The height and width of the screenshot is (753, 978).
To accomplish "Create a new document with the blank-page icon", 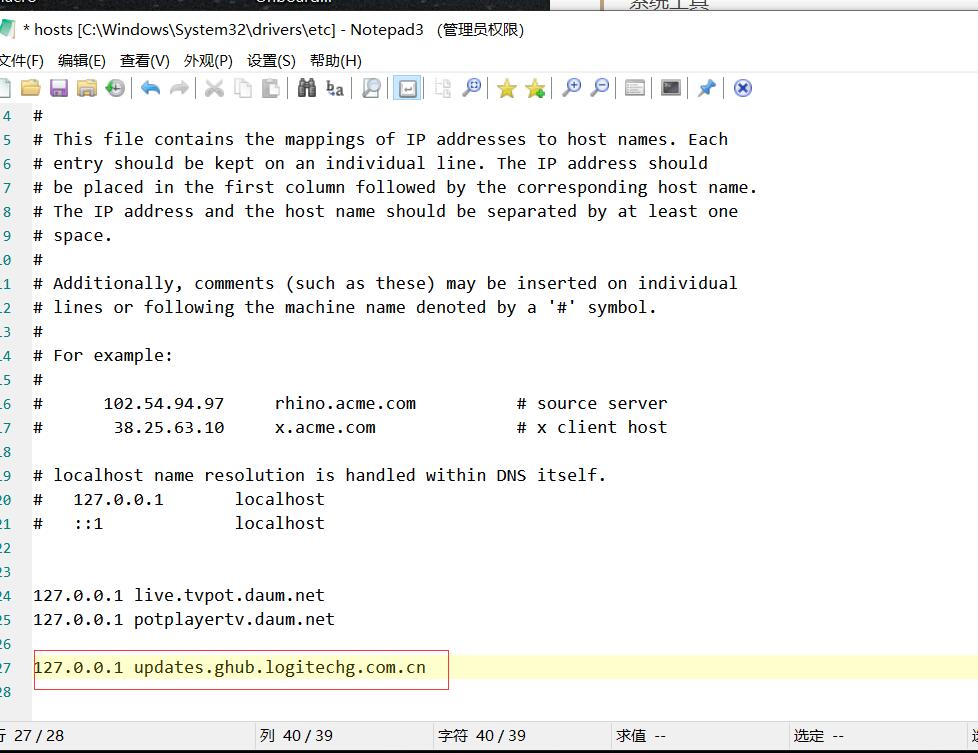I will (x=4, y=88).
